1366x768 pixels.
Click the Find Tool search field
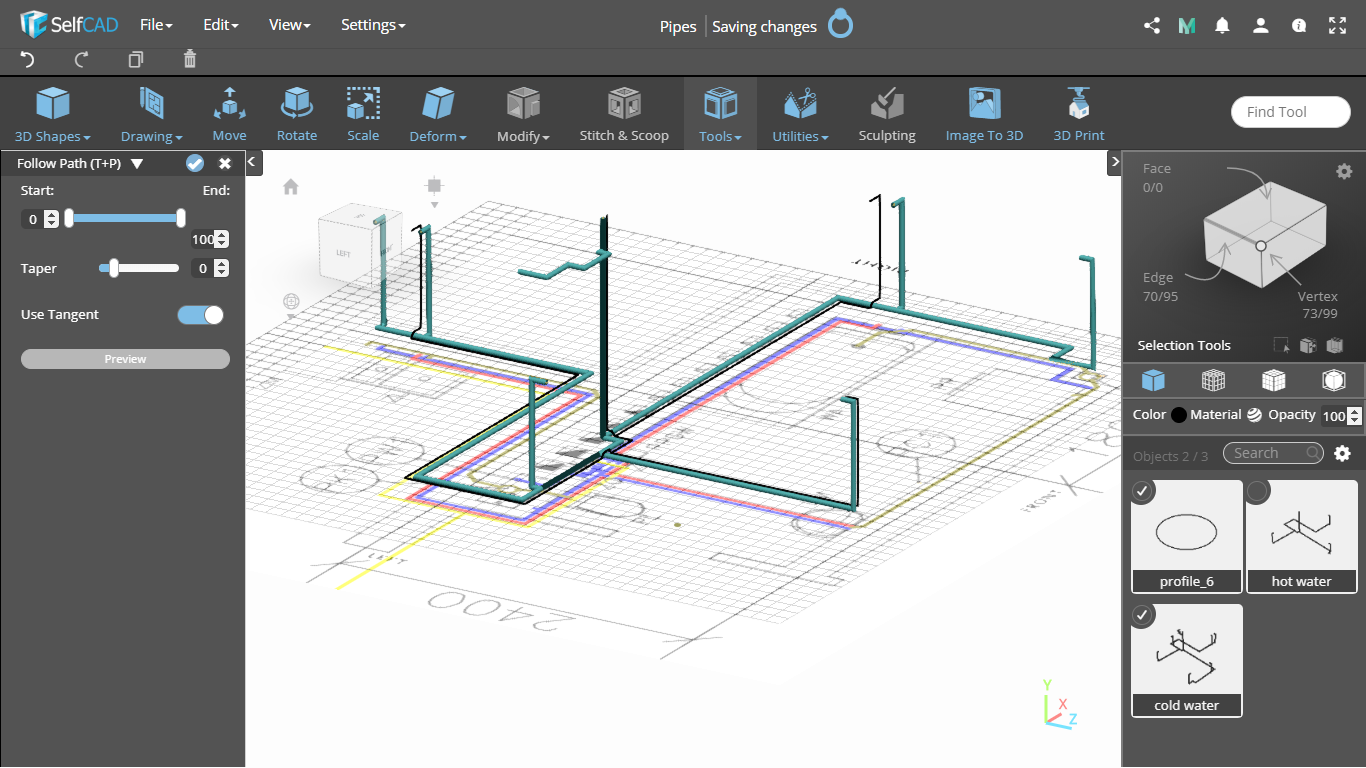[1291, 112]
